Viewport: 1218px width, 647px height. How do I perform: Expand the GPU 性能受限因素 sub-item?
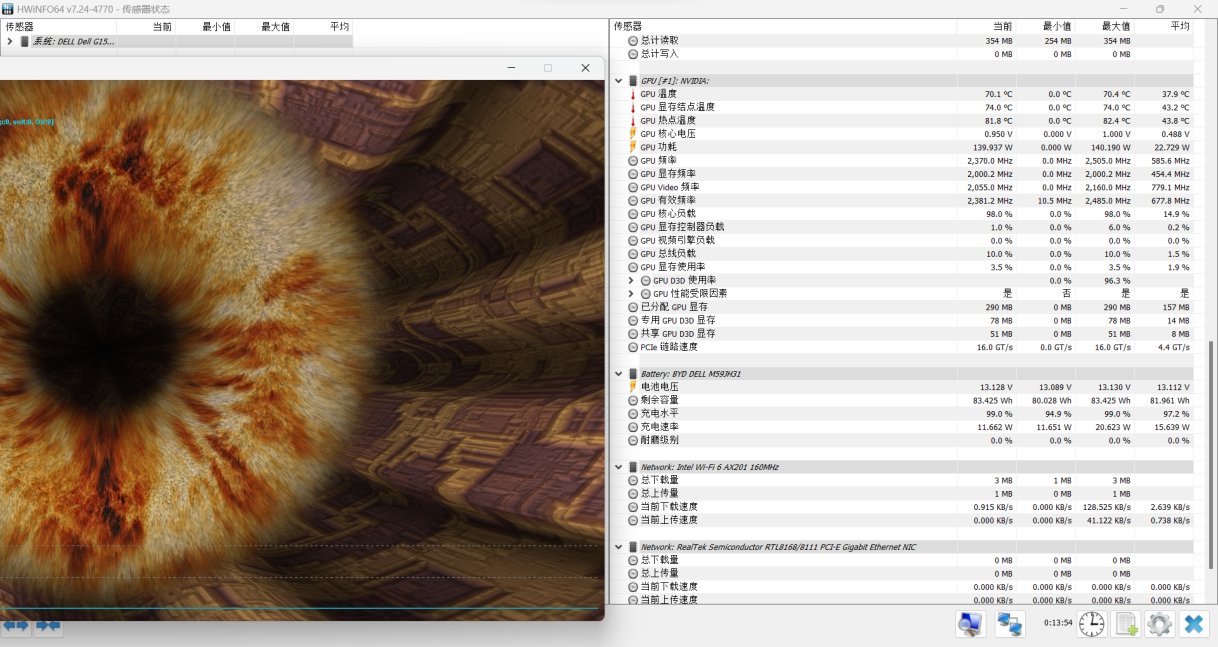pyautogui.click(x=632, y=293)
